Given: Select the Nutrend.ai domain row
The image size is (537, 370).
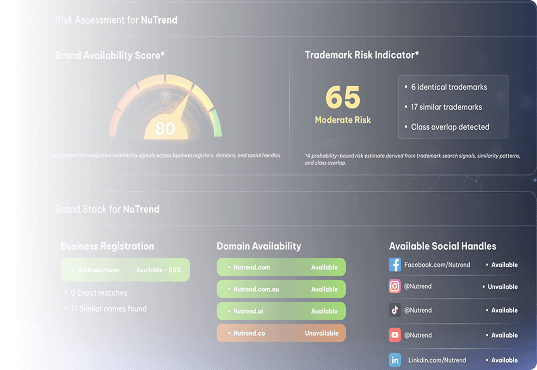Looking at the screenshot, I should point(281,311).
